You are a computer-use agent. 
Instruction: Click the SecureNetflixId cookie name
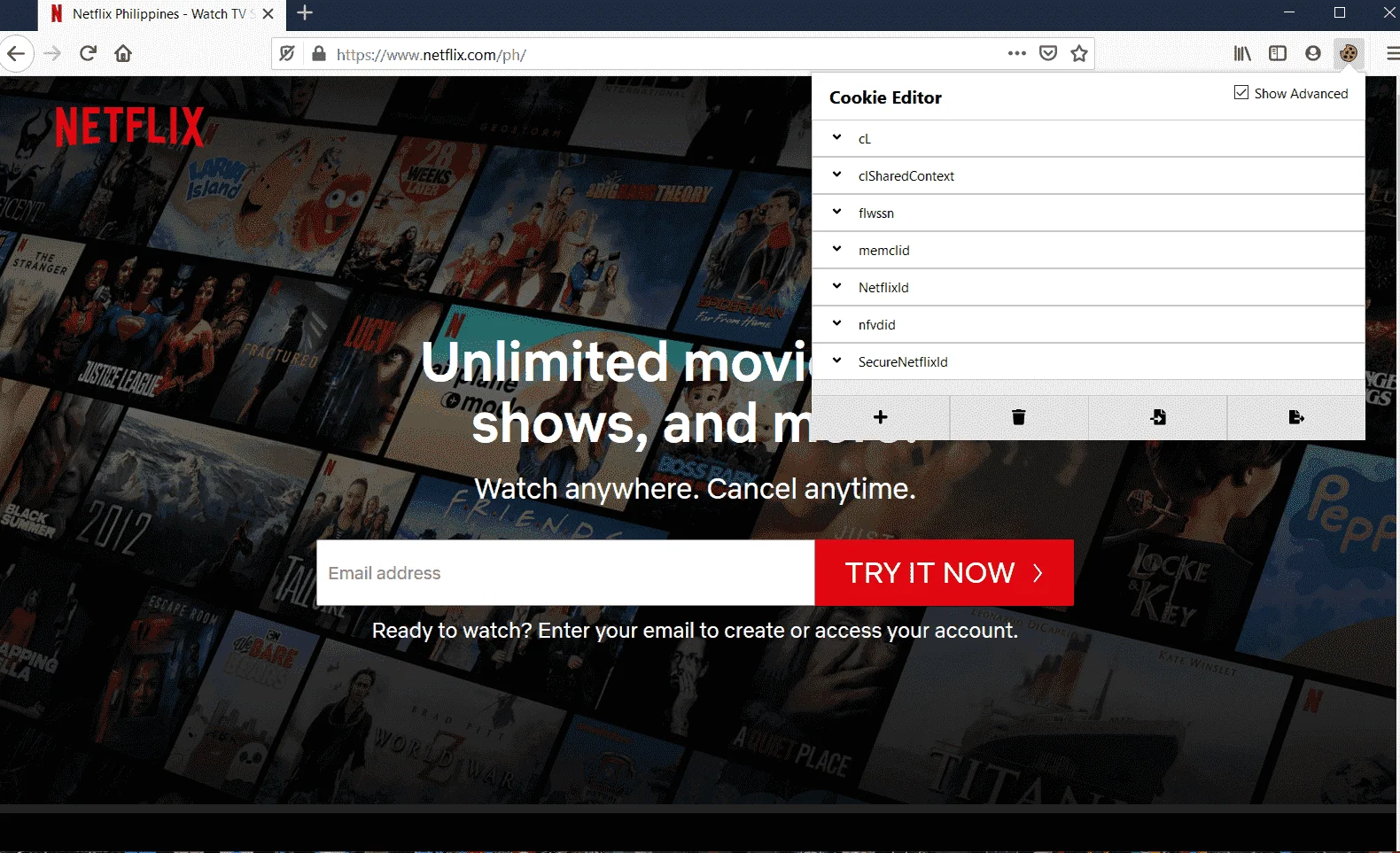coord(903,362)
